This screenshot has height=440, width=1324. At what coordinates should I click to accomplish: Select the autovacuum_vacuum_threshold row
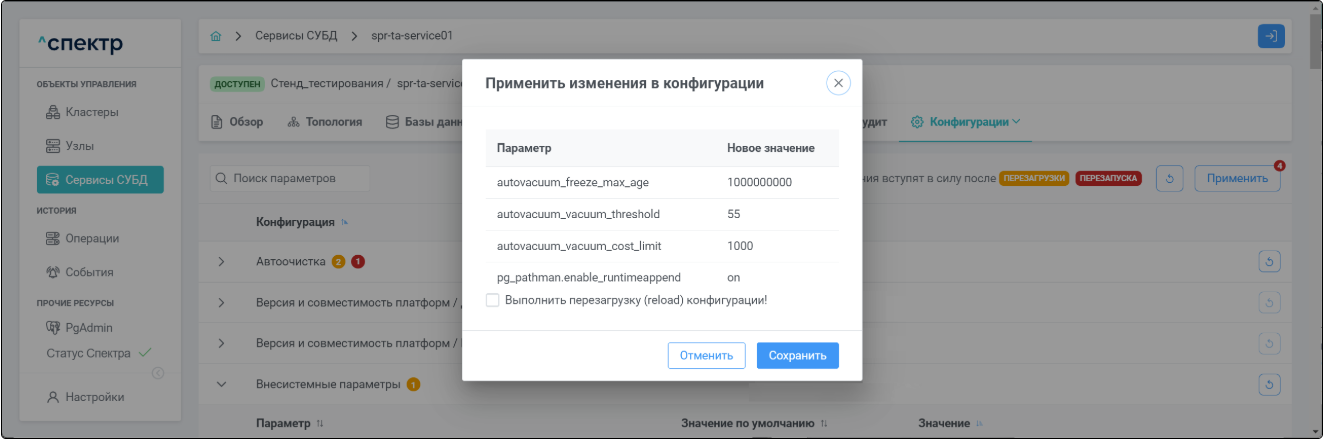pos(662,214)
